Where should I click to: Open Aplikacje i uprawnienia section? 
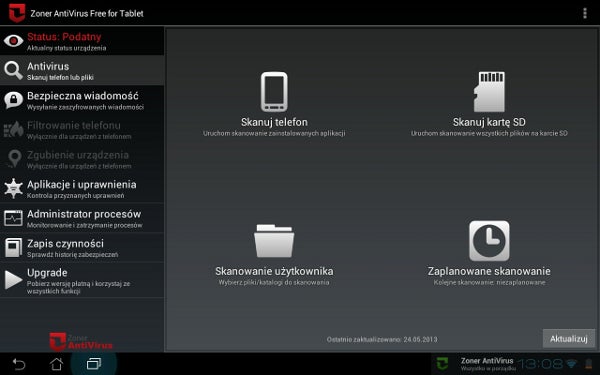[x=82, y=188]
